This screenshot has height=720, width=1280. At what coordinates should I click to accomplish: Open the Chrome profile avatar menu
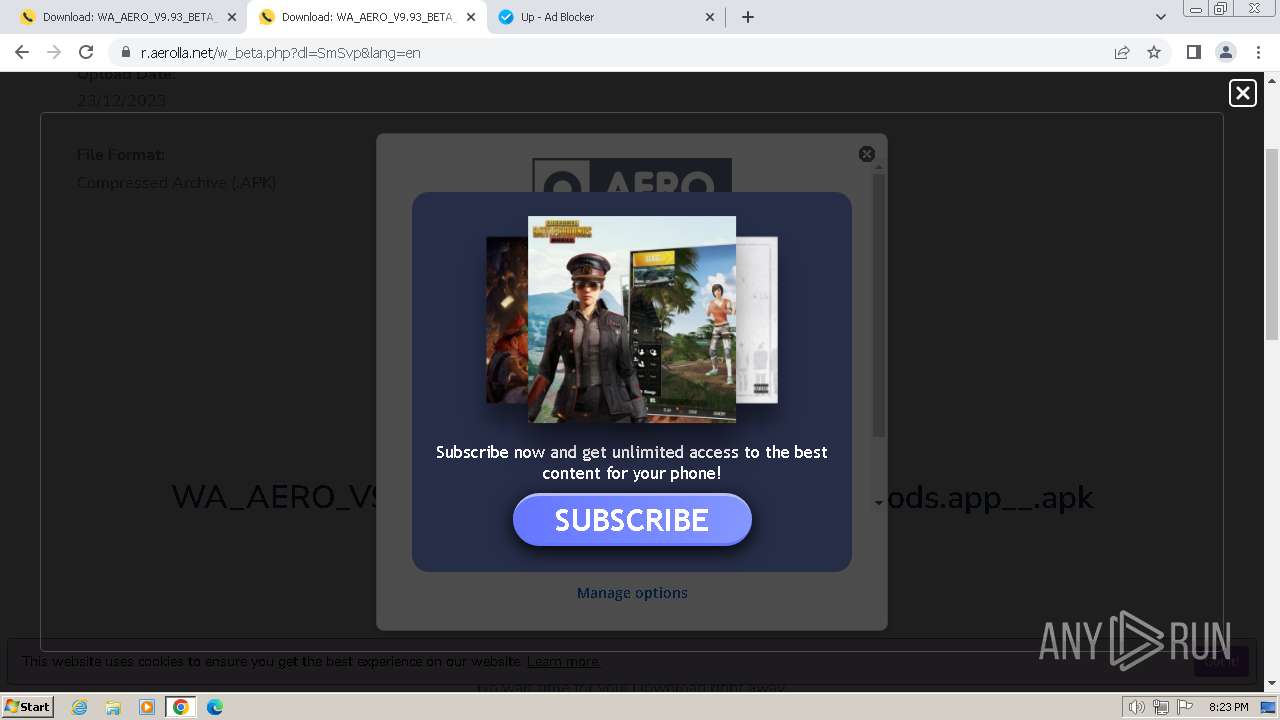click(1225, 52)
